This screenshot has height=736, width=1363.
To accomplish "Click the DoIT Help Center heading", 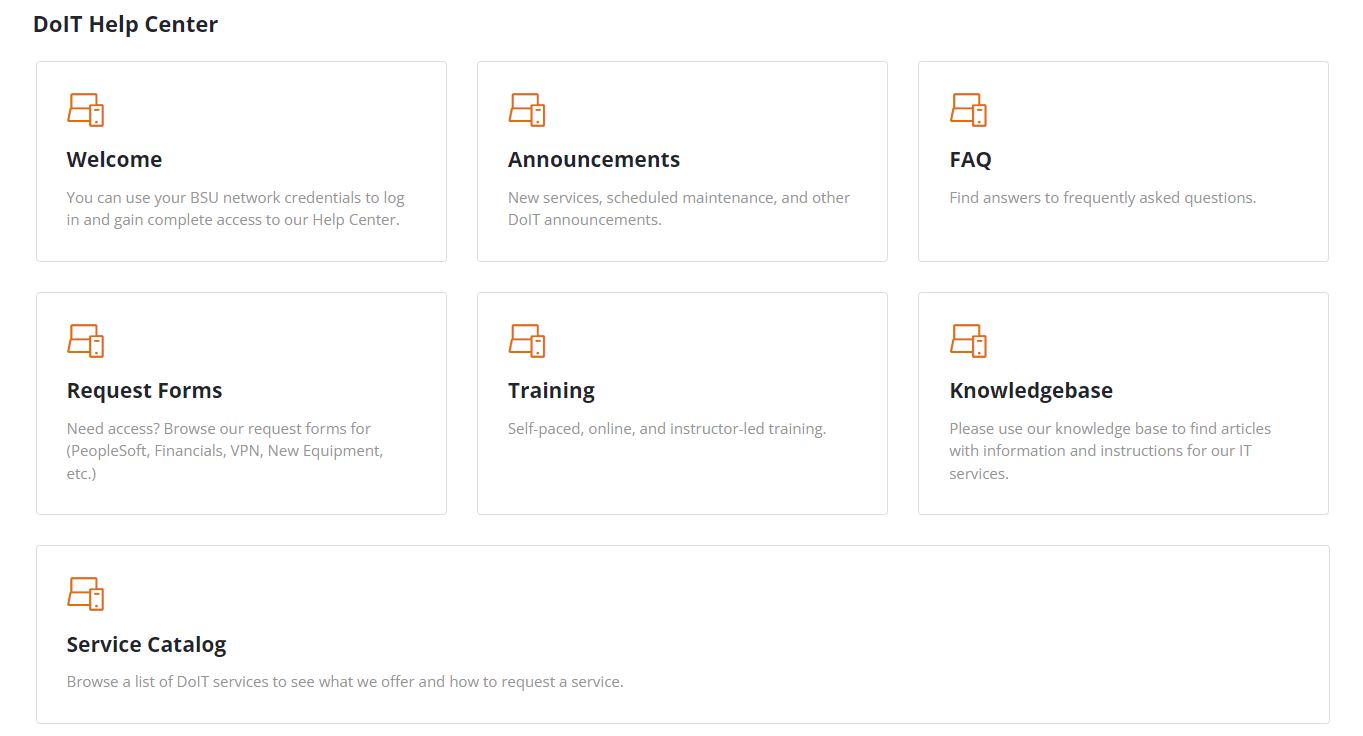I will point(125,24).
